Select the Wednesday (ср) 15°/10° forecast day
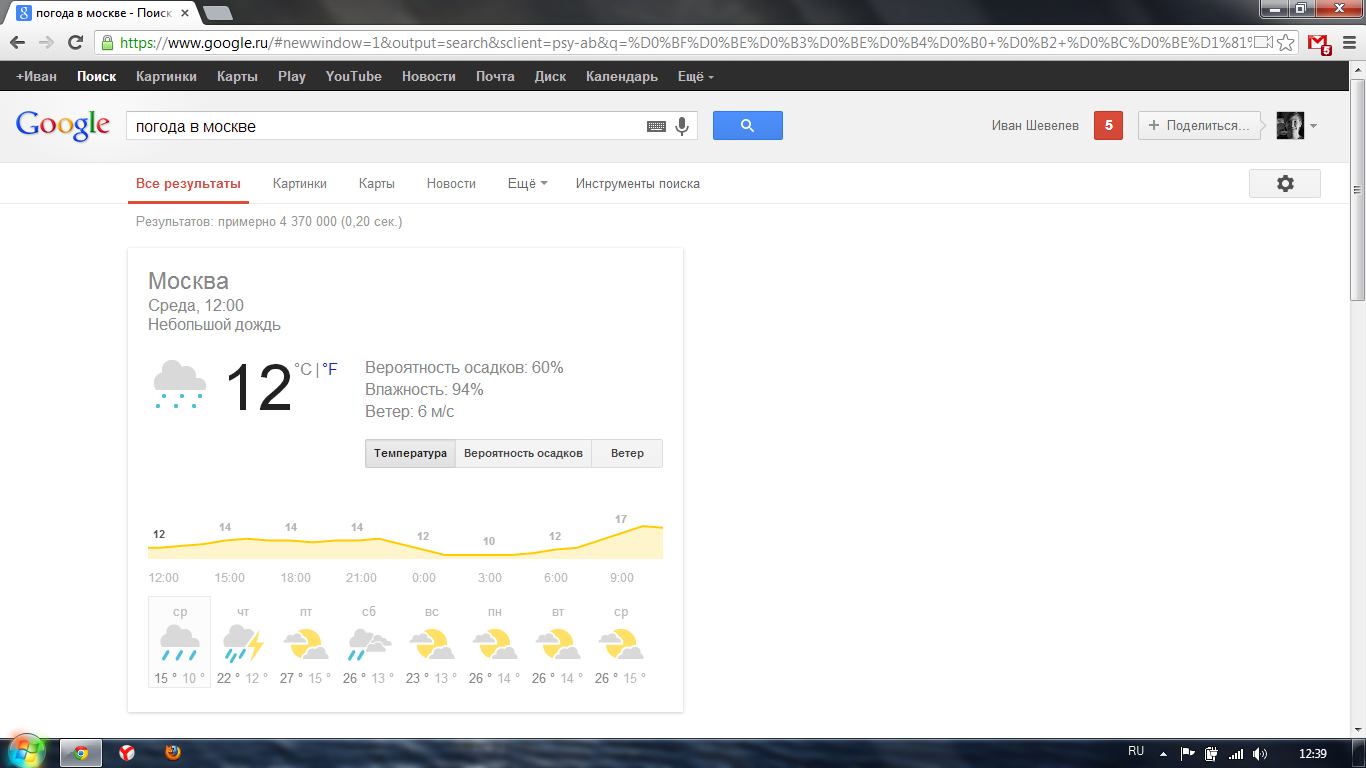Screen dimensions: 1366x768 [180, 642]
